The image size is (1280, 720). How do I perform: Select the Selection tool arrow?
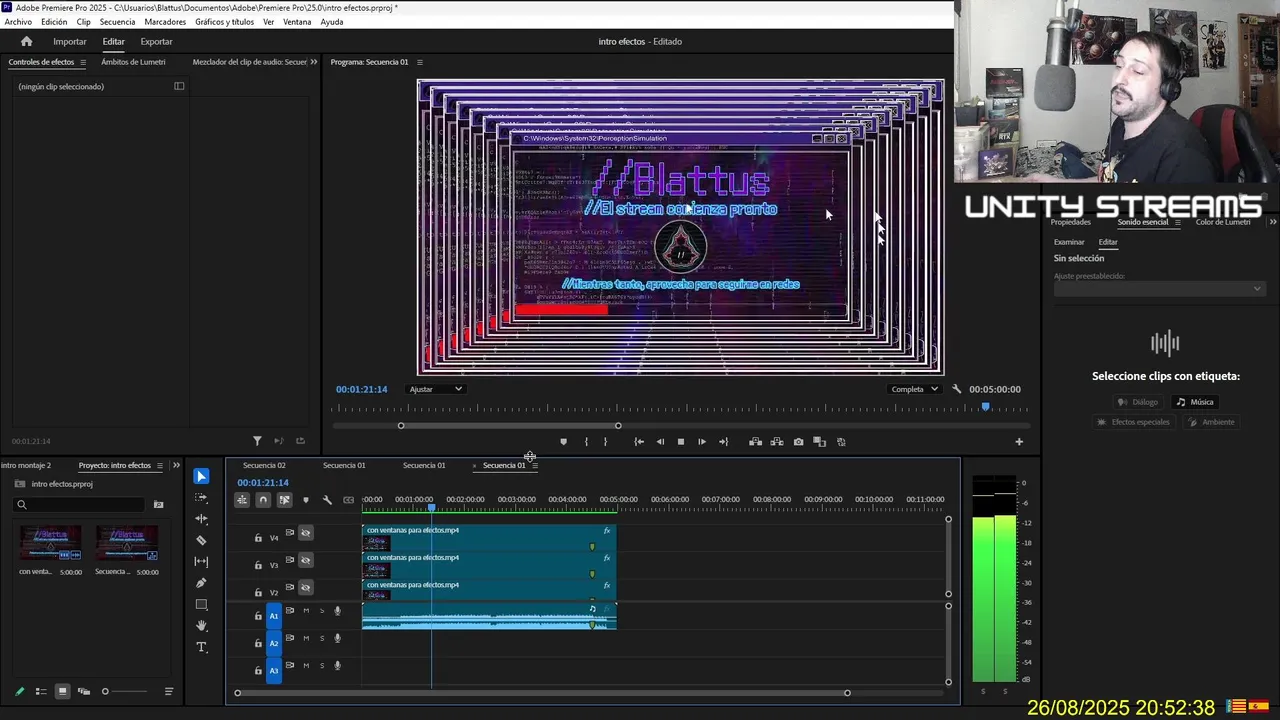click(201, 476)
